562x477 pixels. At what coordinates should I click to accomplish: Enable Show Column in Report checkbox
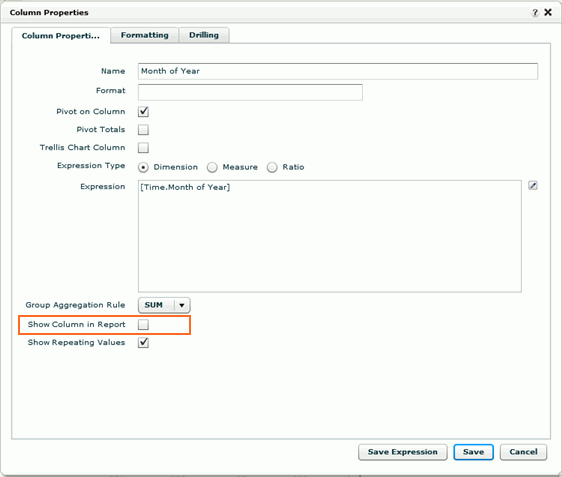coord(143,325)
